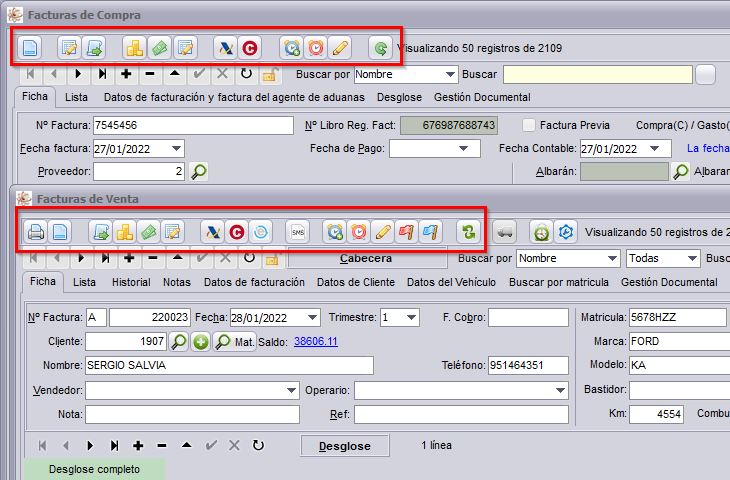Image resolution: width=730 pixels, height=480 pixels.
Task: Click the red C circle icon in Facturas de Compra
Action: click(x=250, y=48)
